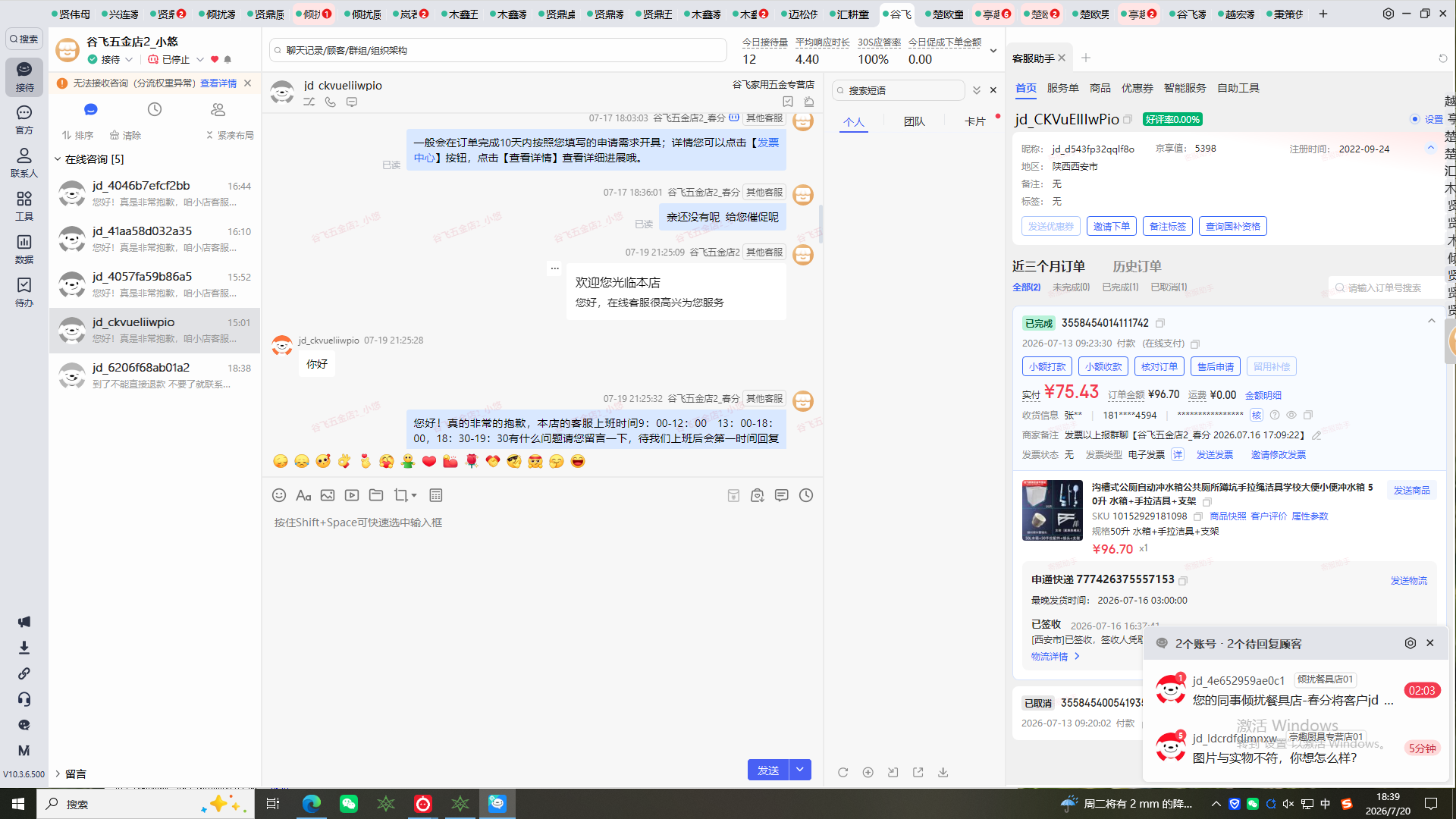Click the 发送发票 link
This screenshot has width=1456, height=819.
(1215, 455)
